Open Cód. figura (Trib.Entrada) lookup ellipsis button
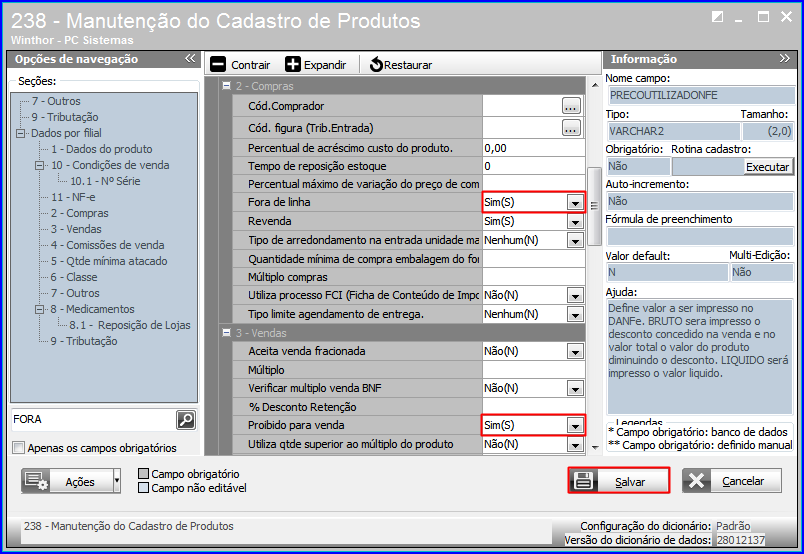This screenshot has height=554, width=804. click(571, 128)
